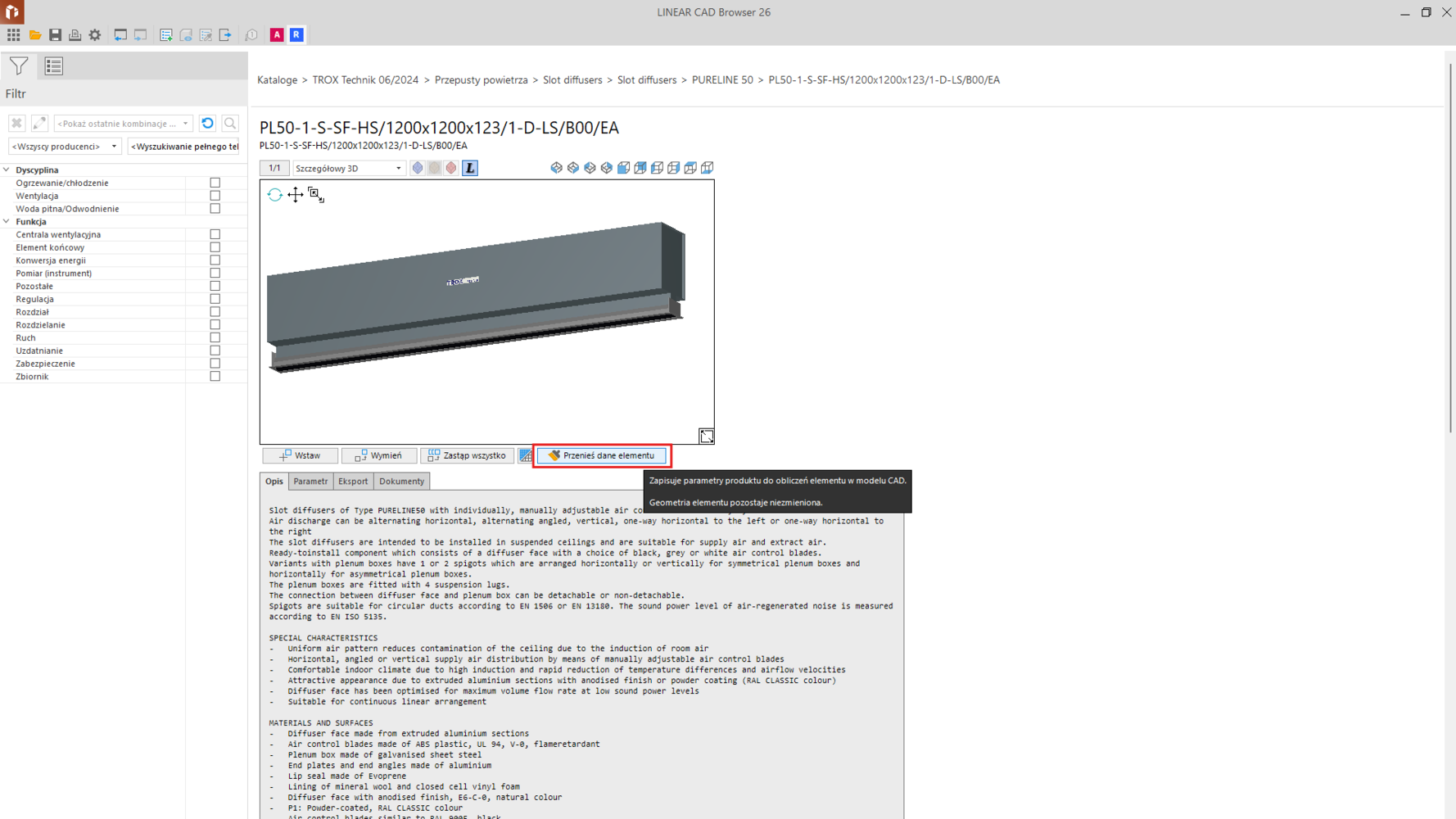Click PURELINE 50 in the breadcrumb
The height and width of the screenshot is (819, 1456).
click(x=721, y=80)
